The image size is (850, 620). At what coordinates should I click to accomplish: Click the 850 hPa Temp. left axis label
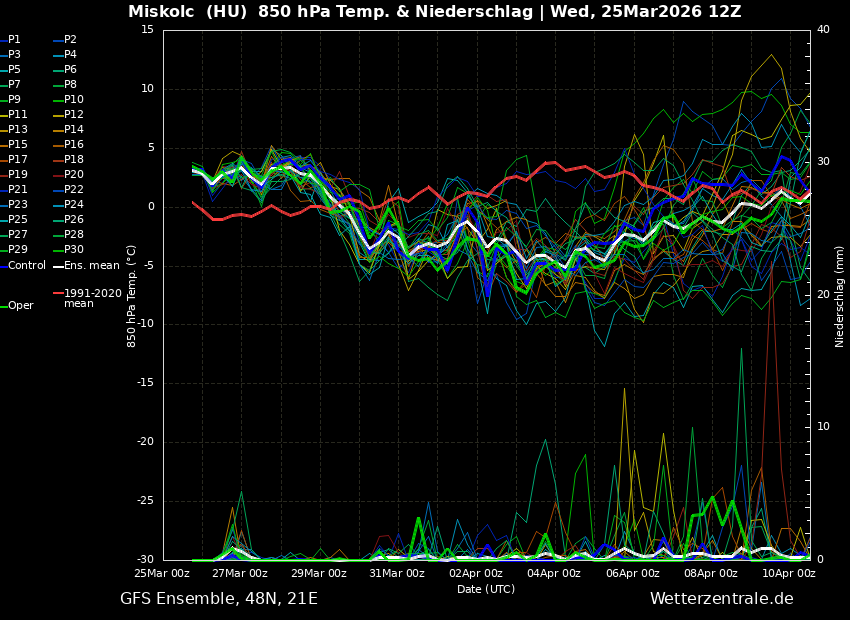point(132,296)
